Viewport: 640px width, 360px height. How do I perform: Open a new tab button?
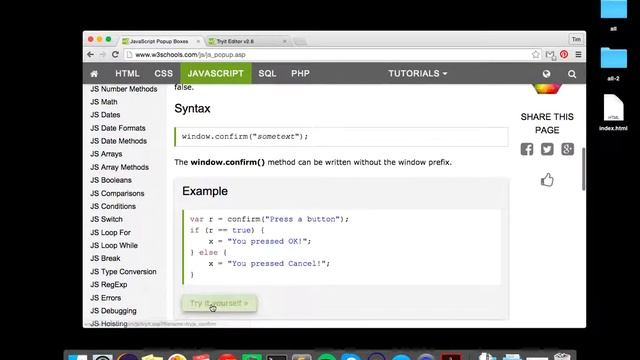300,41
